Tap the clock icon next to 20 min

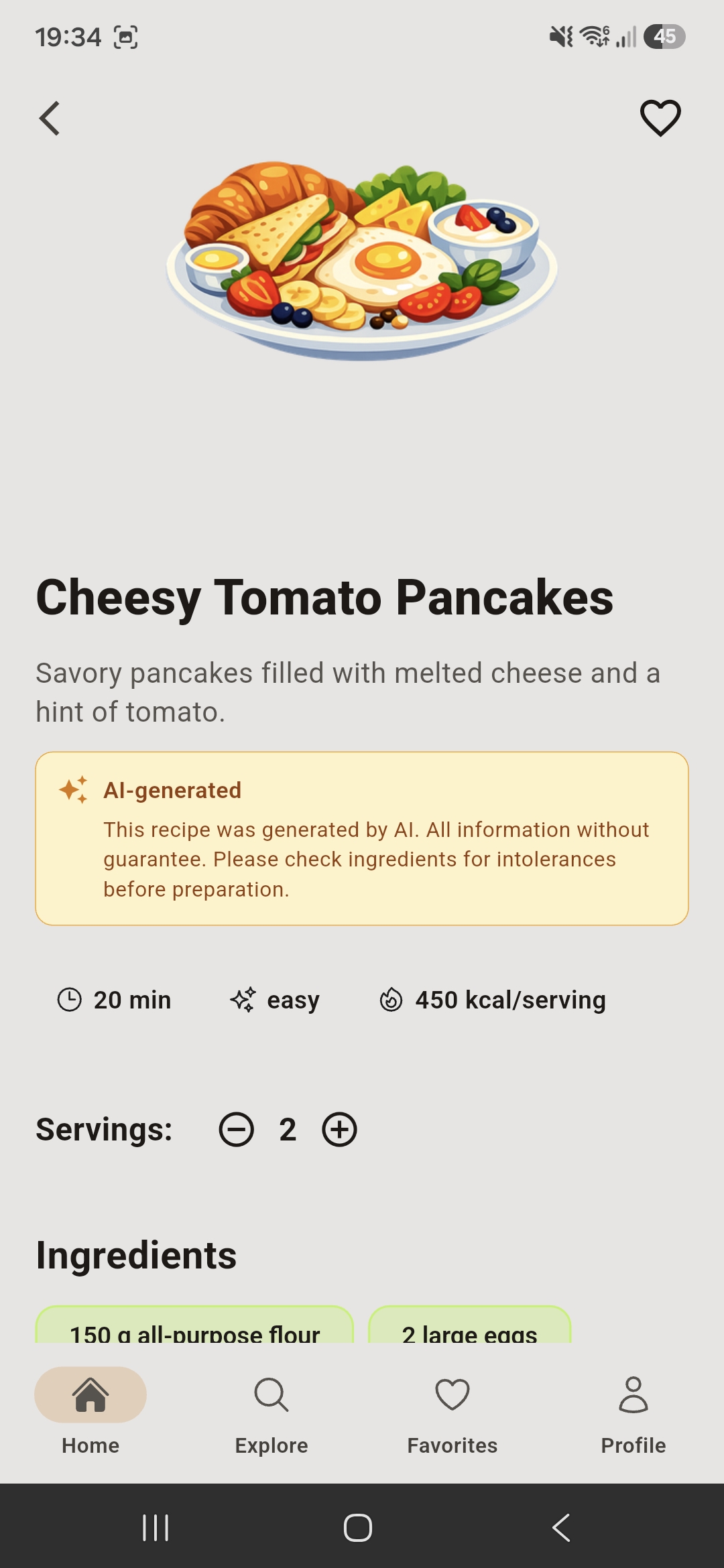tap(70, 1000)
